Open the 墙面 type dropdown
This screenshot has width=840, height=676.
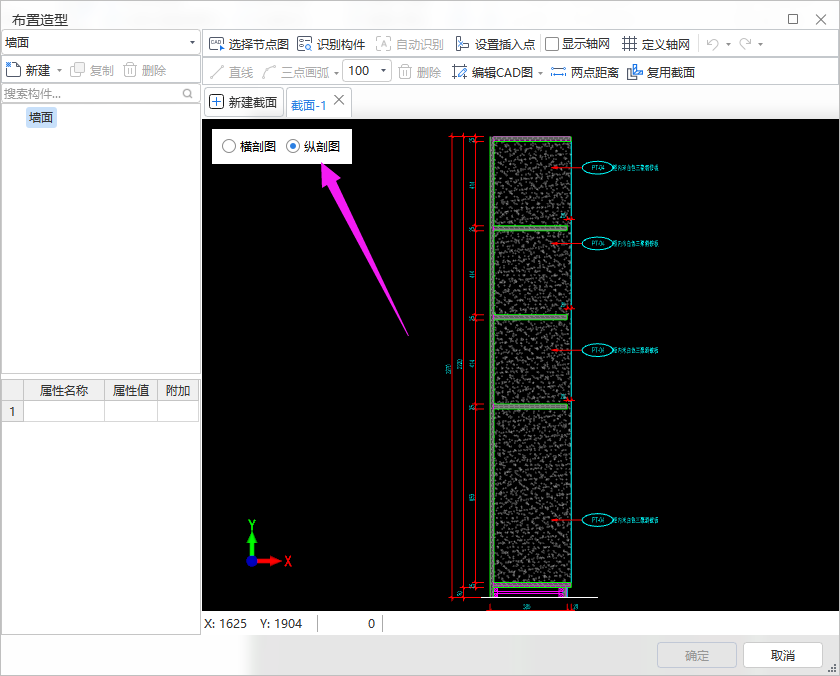pyautogui.click(x=100, y=43)
